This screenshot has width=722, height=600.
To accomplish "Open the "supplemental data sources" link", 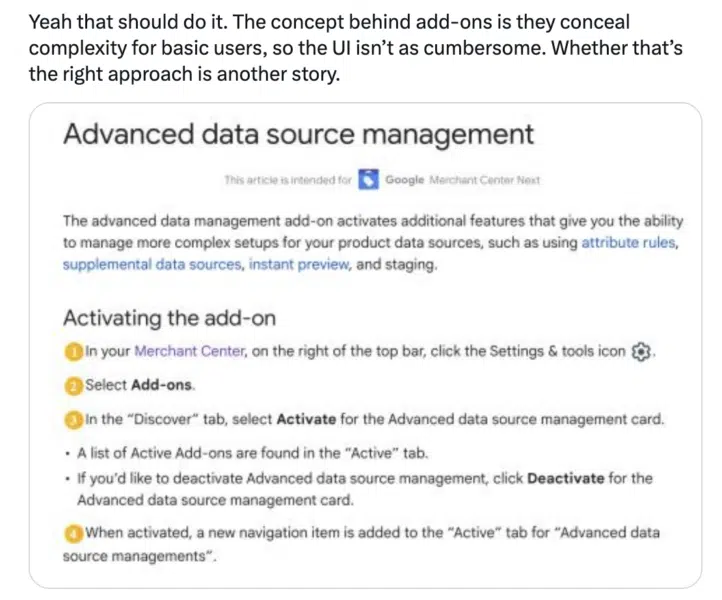I will [x=152, y=264].
